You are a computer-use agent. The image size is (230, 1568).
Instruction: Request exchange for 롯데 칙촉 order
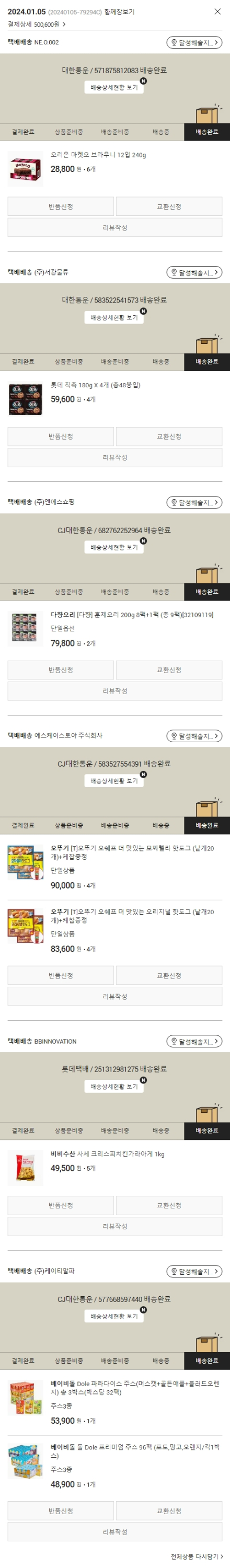(x=169, y=436)
